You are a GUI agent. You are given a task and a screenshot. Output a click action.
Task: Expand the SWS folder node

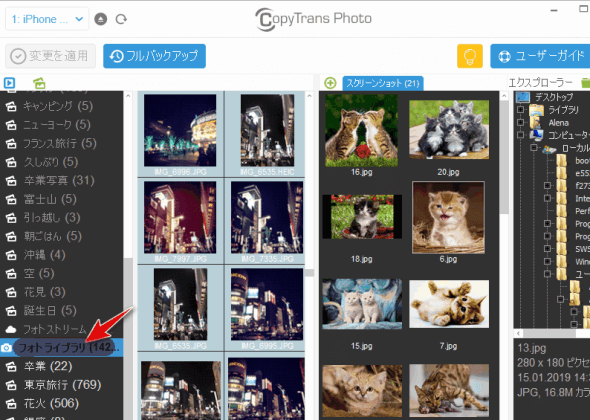coord(547,249)
